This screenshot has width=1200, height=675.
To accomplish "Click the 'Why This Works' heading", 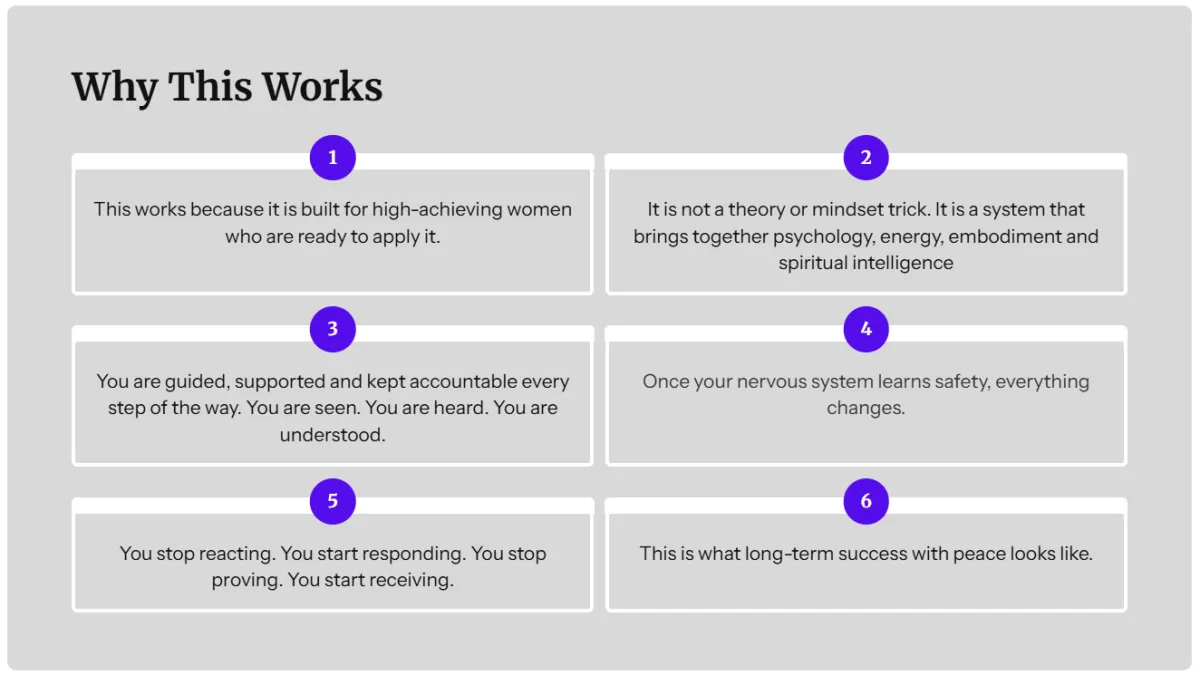I will point(227,87).
